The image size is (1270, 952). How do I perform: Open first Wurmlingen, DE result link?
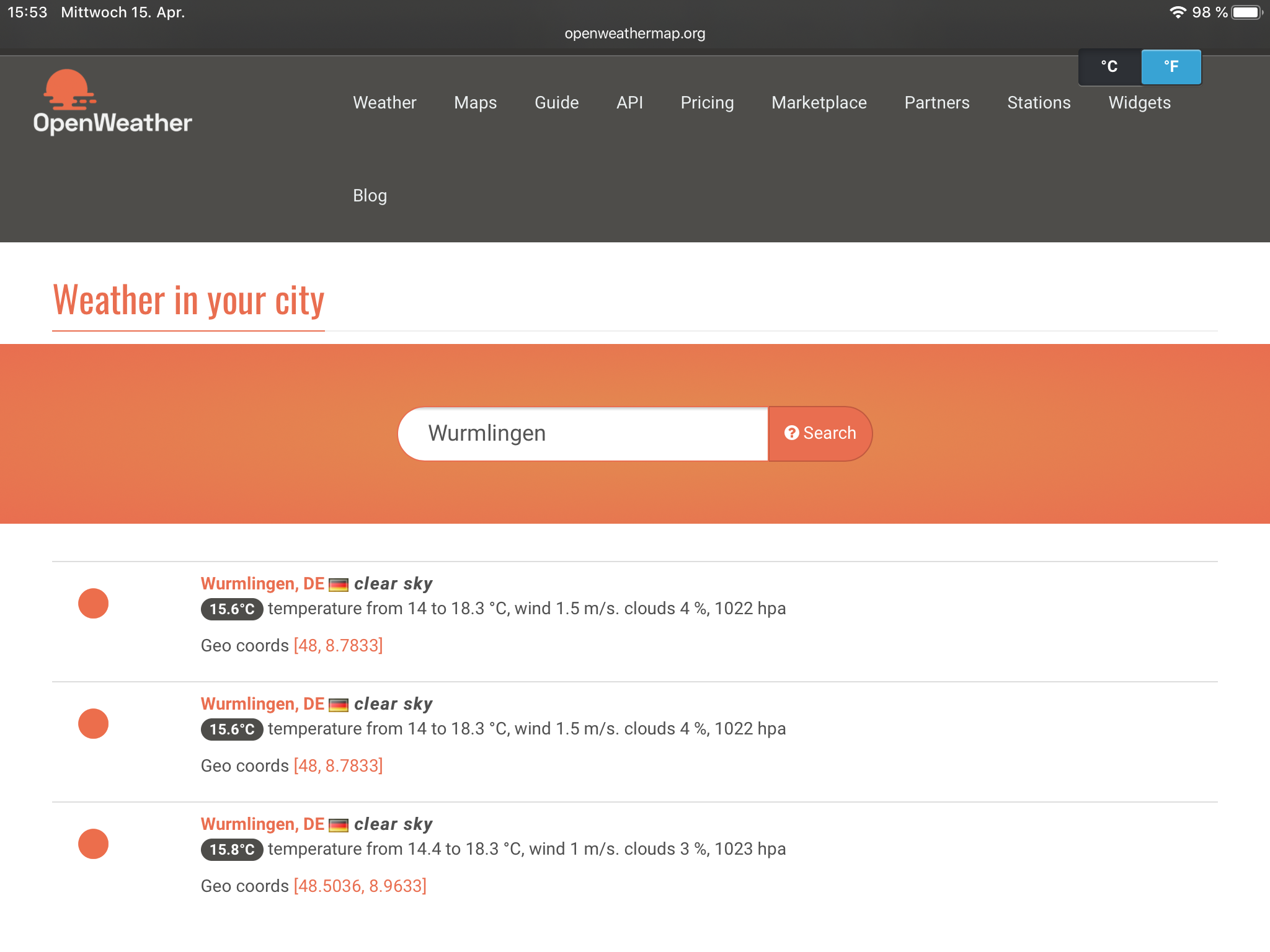(x=262, y=584)
